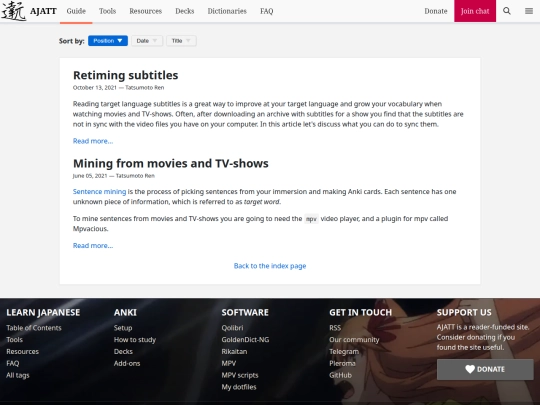
Task: Click the Join chat button
Action: (x=475, y=11)
